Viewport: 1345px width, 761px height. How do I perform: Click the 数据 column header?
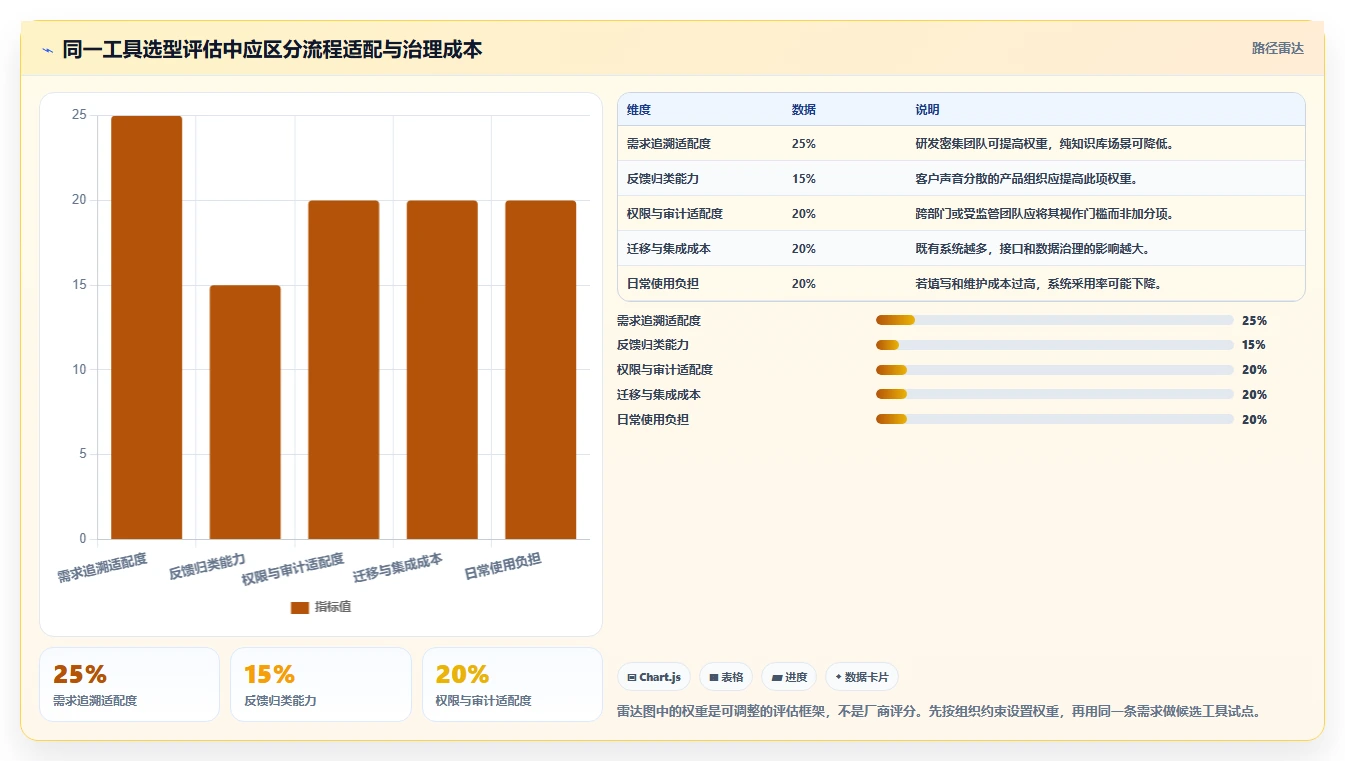(x=804, y=110)
